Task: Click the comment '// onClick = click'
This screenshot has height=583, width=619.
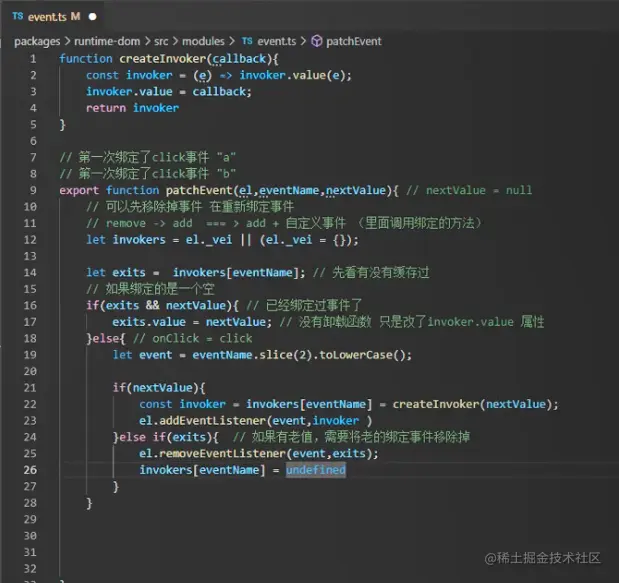Action: [x=192, y=338]
